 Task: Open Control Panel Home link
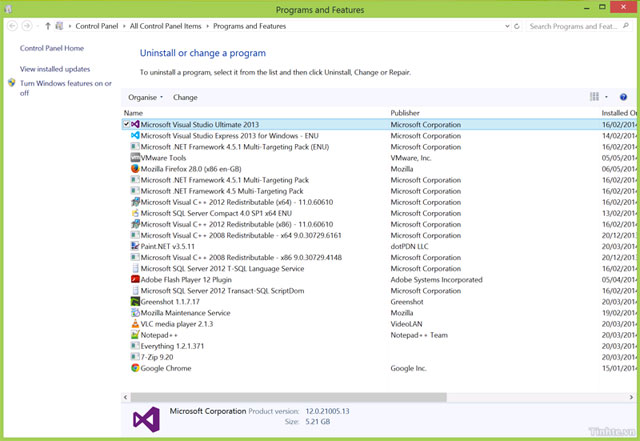click(52, 48)
